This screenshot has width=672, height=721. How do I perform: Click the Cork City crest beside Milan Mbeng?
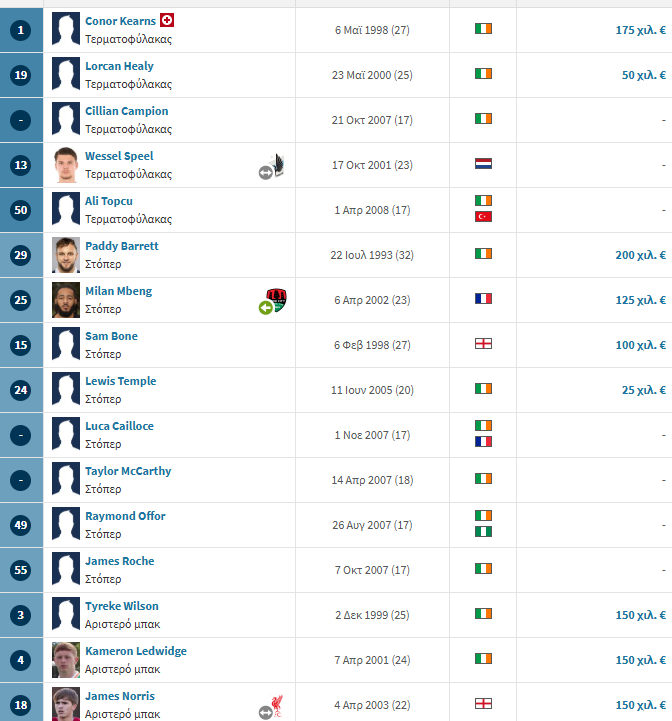[x=276, y=300]
